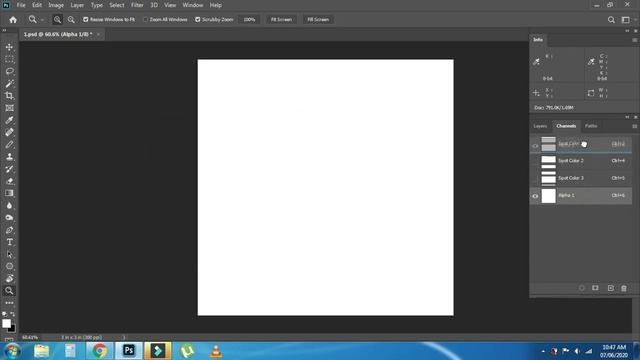Select the Move tool
640x360 pixels.
(9, 47)
